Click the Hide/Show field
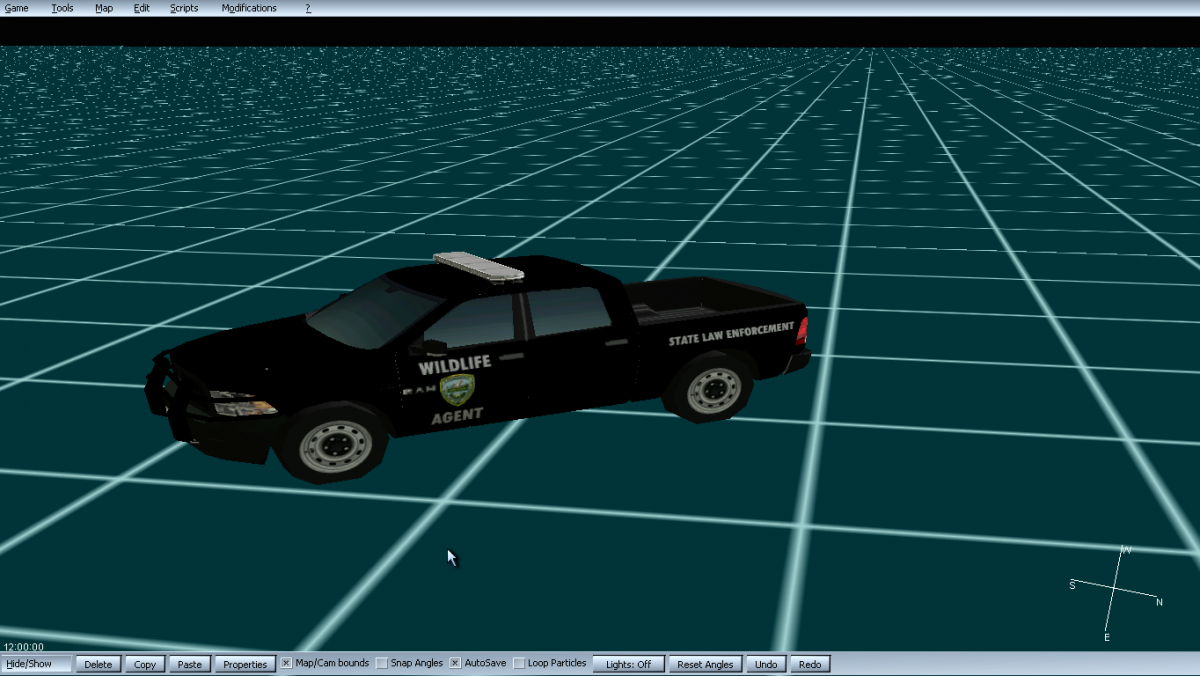 [x=37, y=664]
